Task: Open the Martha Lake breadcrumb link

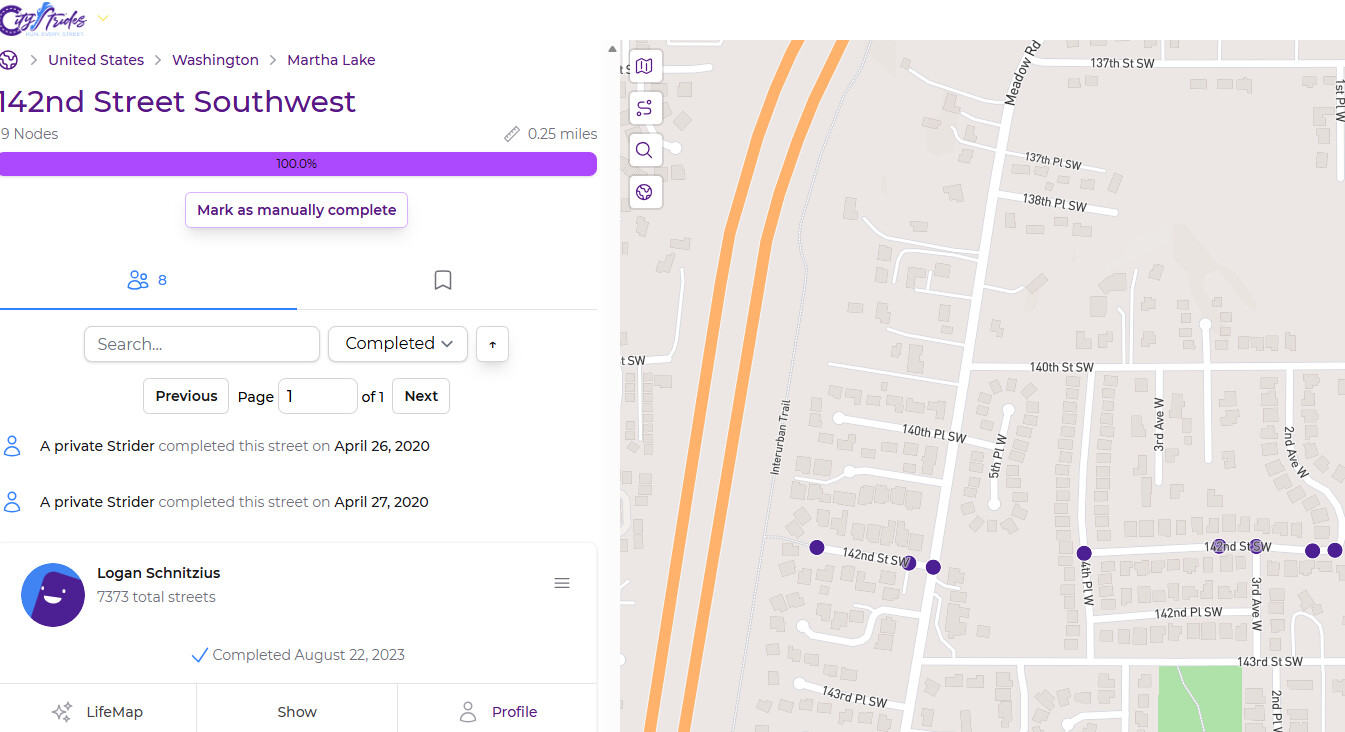Action: pos(331,60)
